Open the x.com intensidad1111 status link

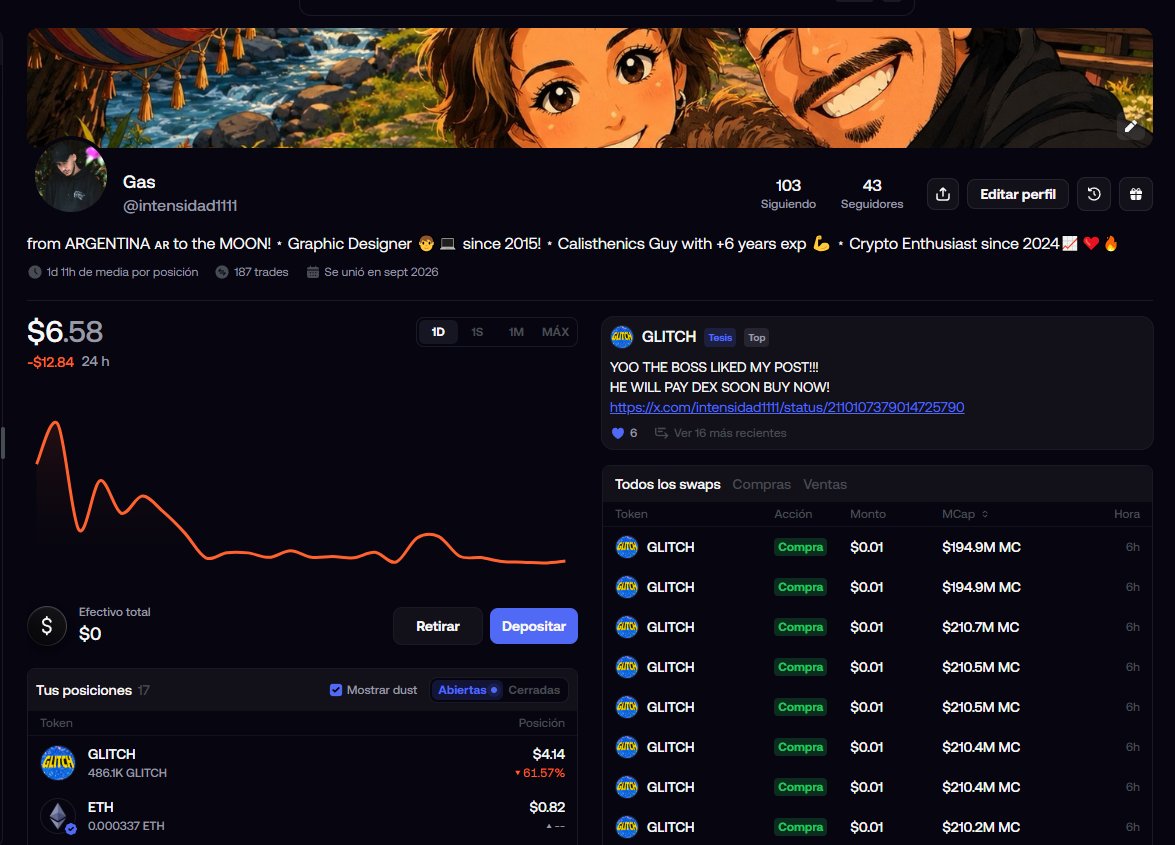point(787,408)
